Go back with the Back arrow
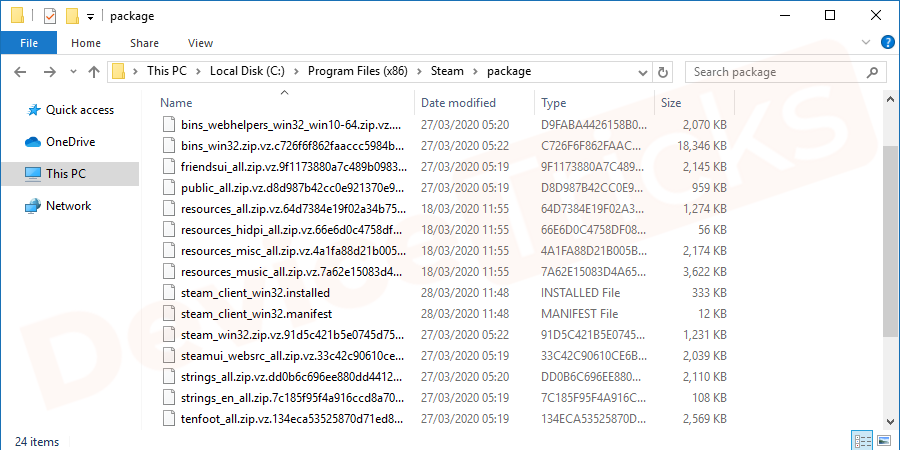 click(20, 72)
